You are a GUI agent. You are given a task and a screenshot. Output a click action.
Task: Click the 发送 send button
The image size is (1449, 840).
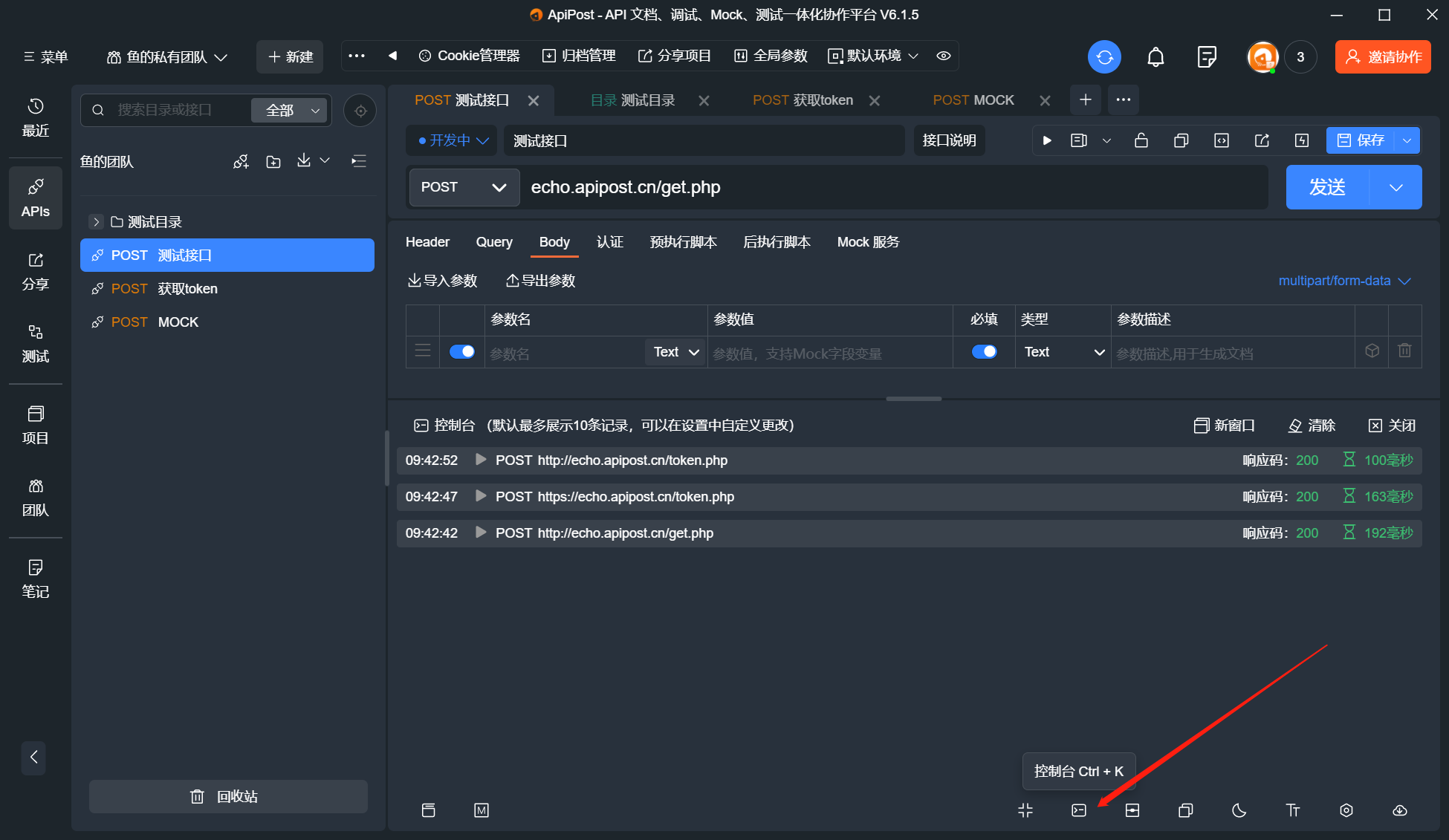click(x=1327, y=187)
